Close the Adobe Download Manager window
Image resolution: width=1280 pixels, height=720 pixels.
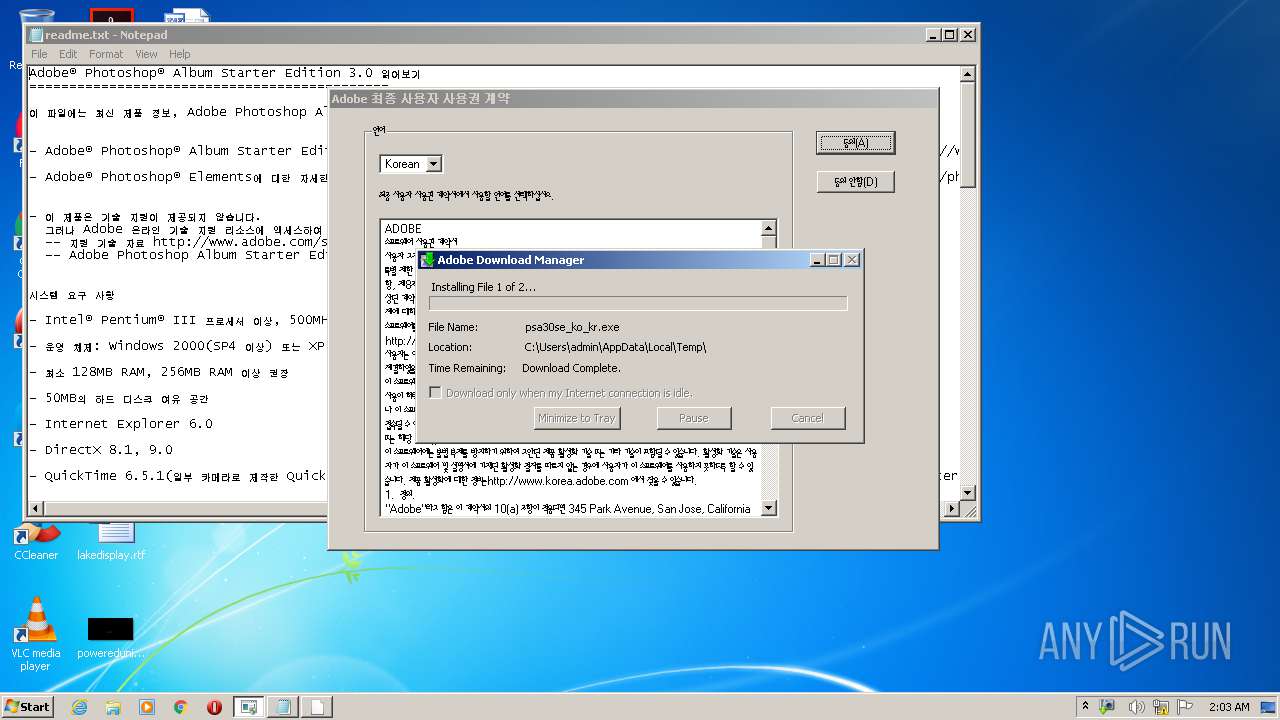click(852, 260)
